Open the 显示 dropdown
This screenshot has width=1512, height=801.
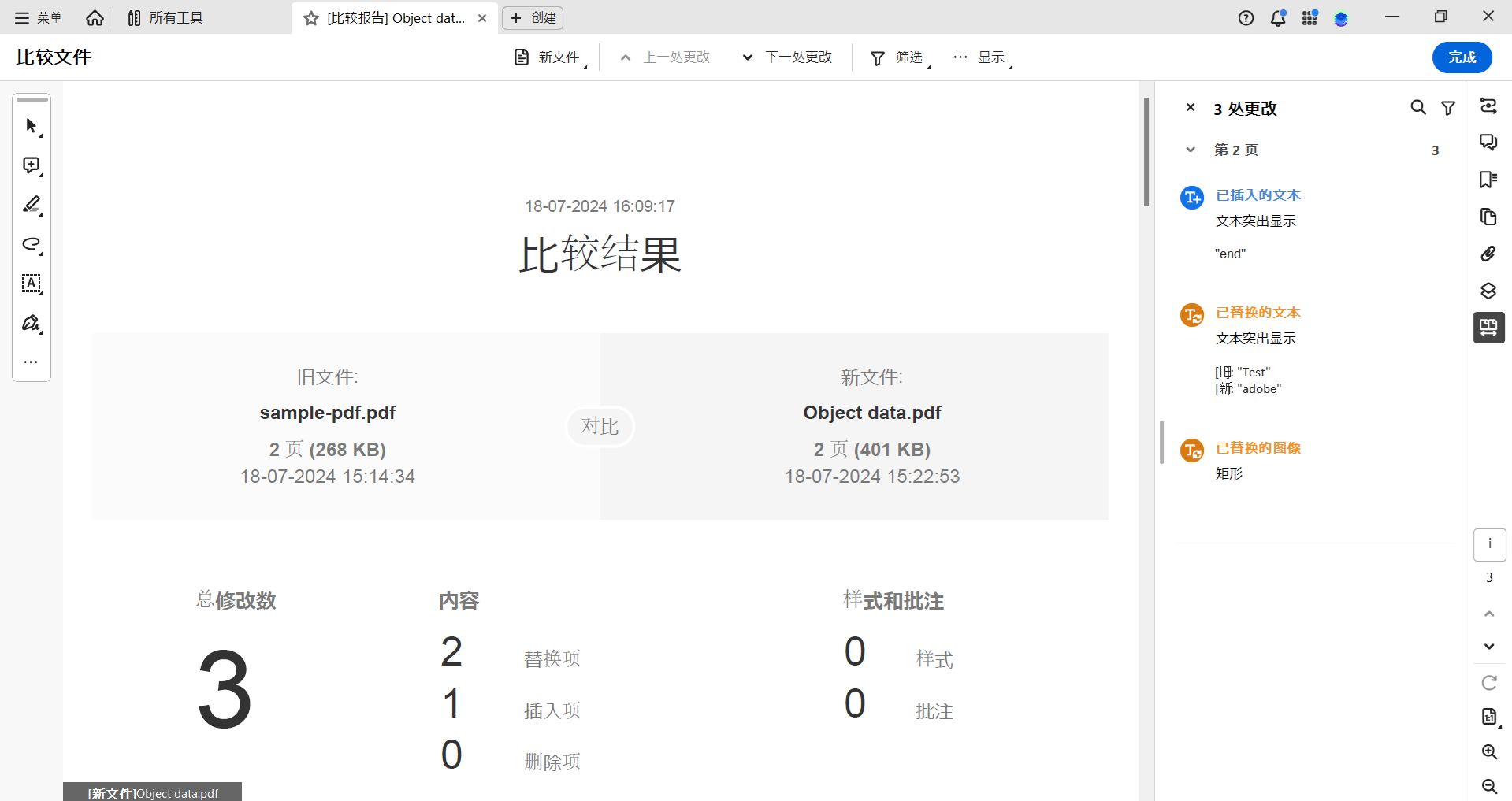tap(983, 57)
